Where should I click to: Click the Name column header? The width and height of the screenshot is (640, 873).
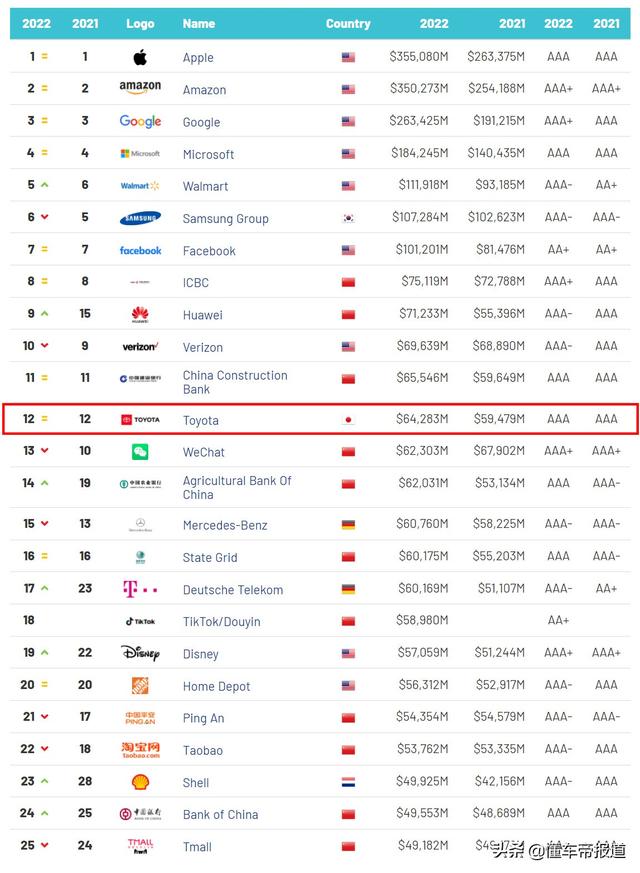(x=199, y=24)
